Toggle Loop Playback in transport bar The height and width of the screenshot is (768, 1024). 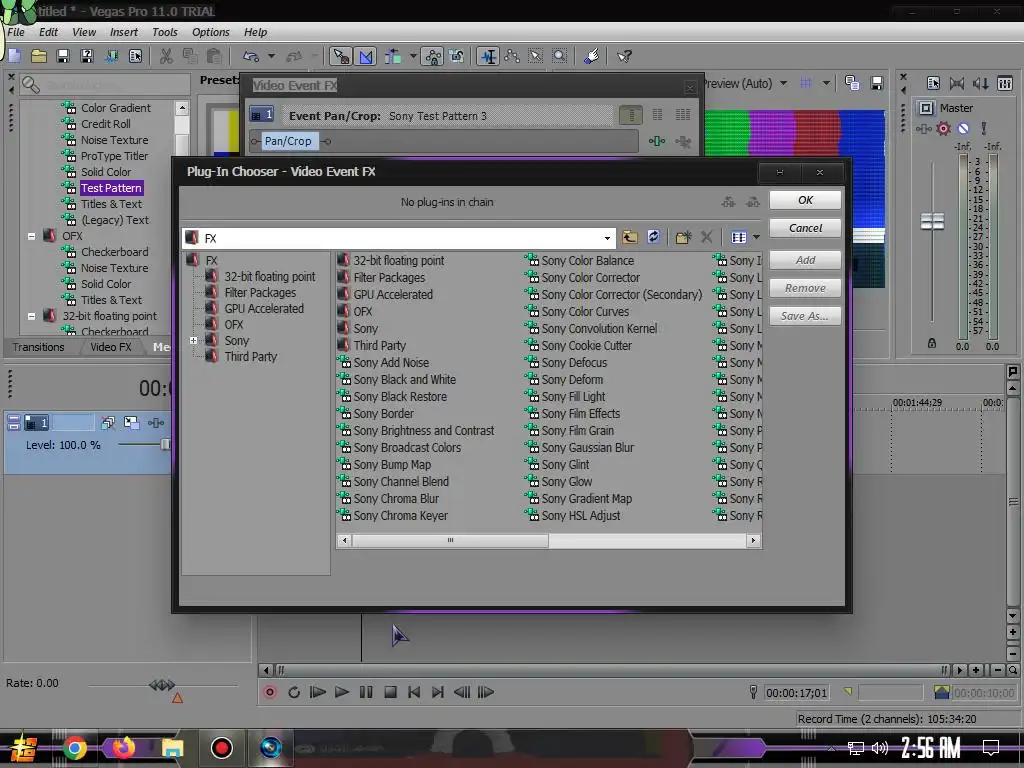tap(294, 692)
